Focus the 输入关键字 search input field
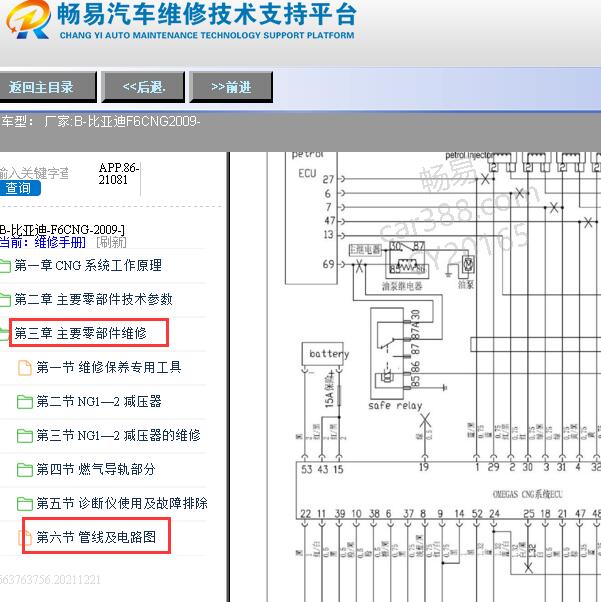The width and height of the screenshot is (601, 602). (34, 173)
